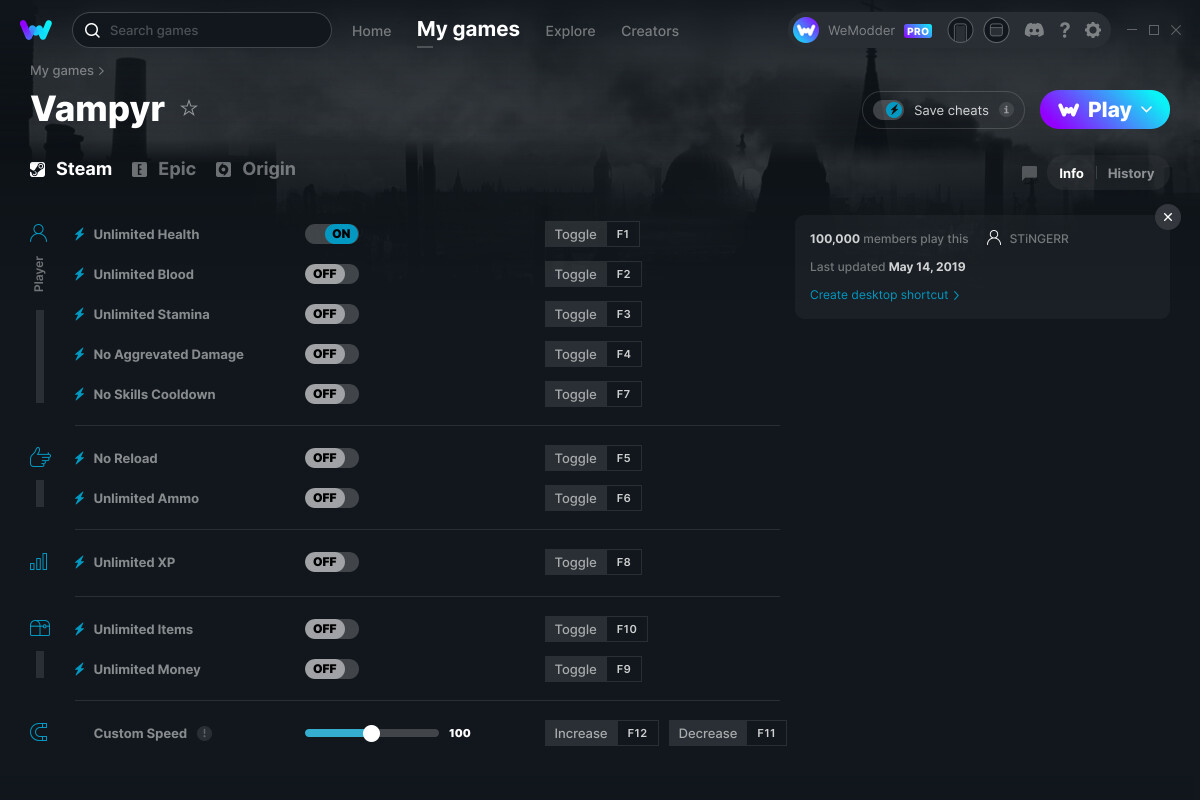Favorite Vampyr with the star icon
1200x800 pixels.
click(189, 108)
